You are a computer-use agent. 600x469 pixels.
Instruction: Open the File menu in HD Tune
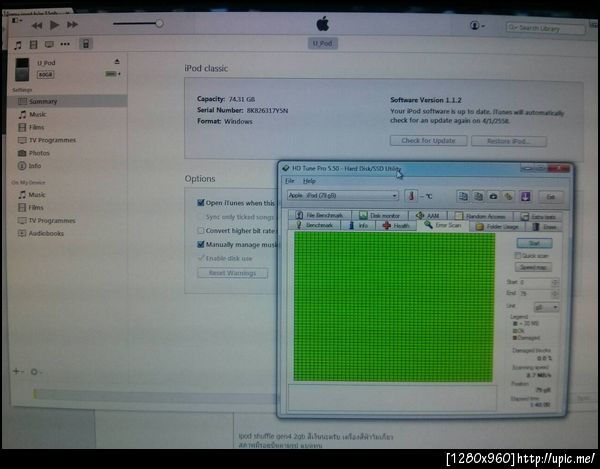(x=290, y=181)
